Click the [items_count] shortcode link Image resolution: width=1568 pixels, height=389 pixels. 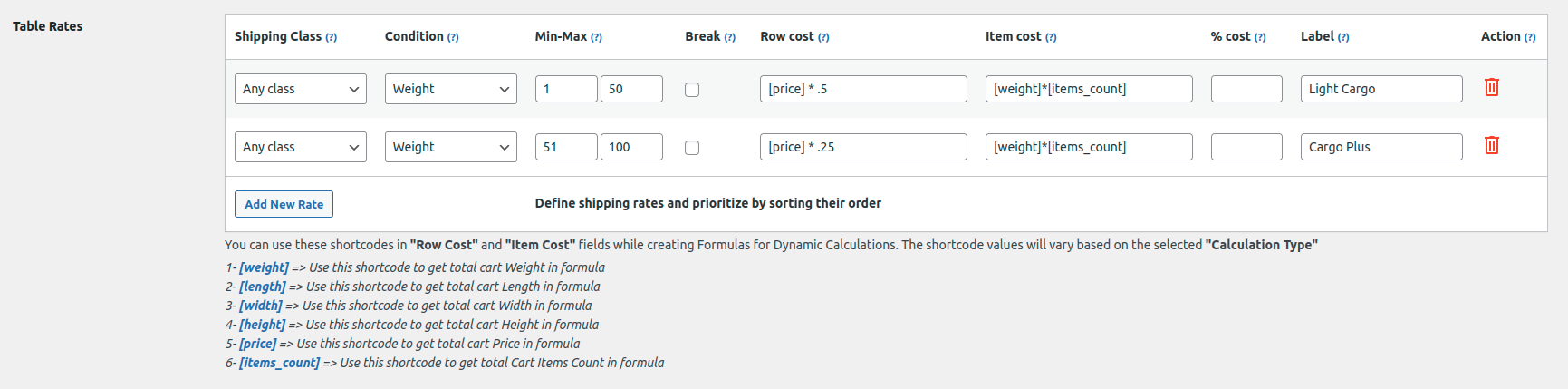(x=279, y=363)
